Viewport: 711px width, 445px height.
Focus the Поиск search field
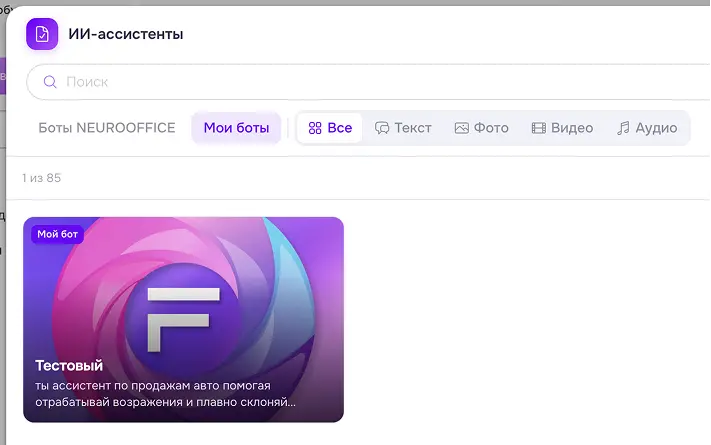[368, 82]
